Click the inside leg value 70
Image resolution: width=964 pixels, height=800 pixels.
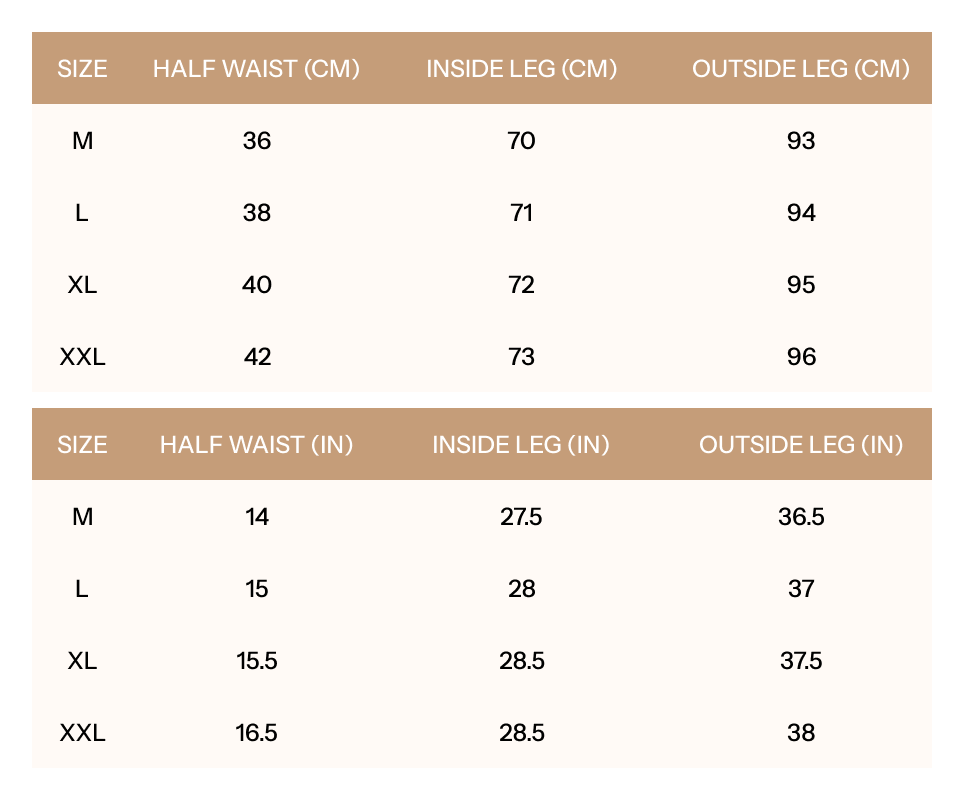(521, 141)
